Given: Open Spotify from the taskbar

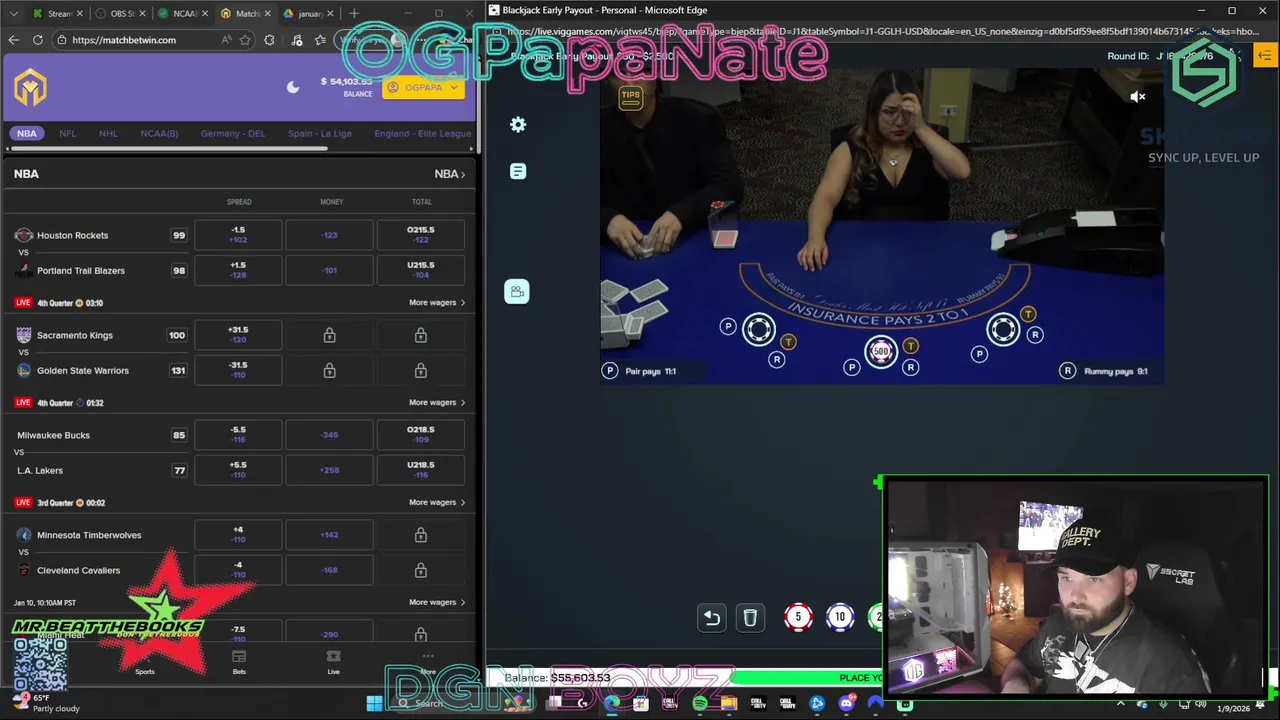Looking at the screenshot, I should (x=699, y=703).
